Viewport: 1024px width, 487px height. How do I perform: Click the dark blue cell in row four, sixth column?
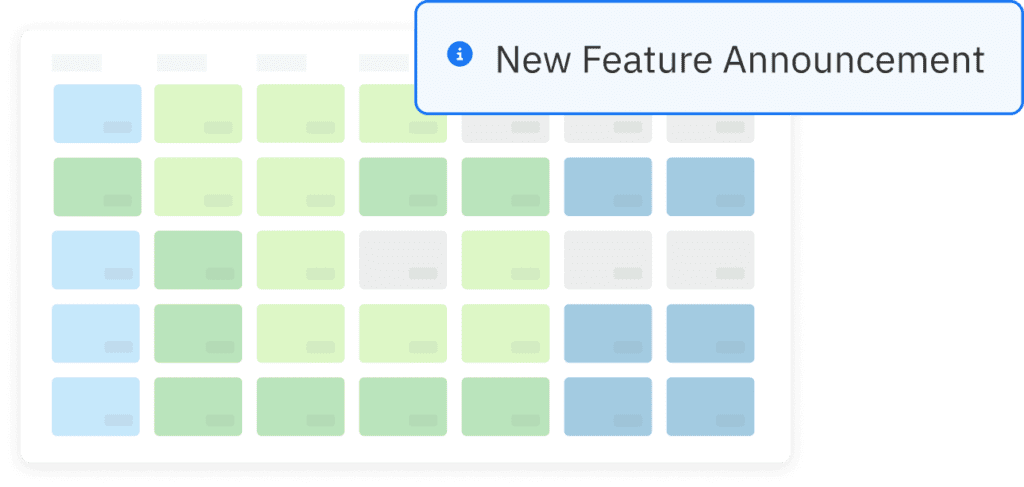pyautogui.click(x=608, y=333)
